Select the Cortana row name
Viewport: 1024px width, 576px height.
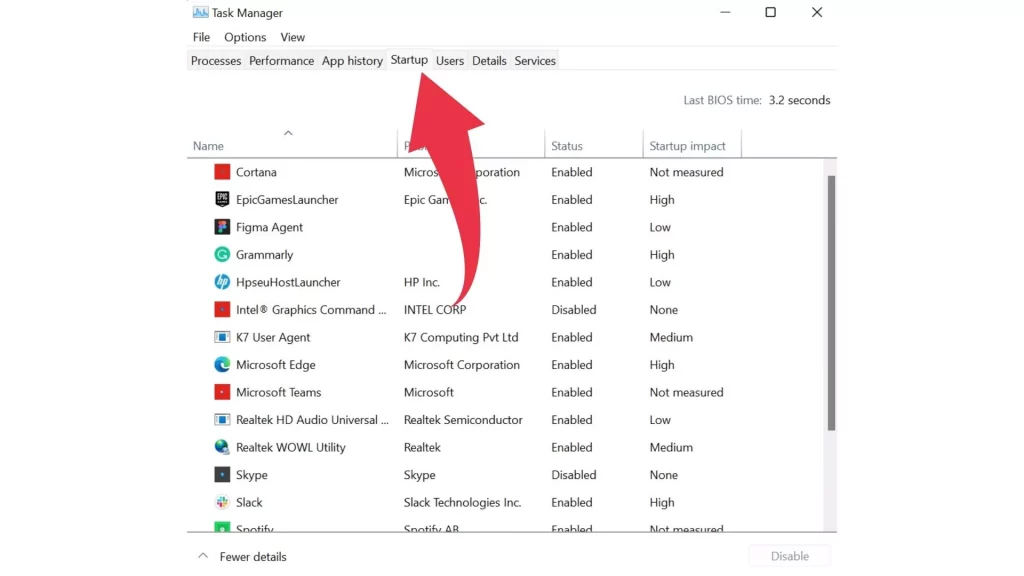pyautogui.click(x=256, y=172)
